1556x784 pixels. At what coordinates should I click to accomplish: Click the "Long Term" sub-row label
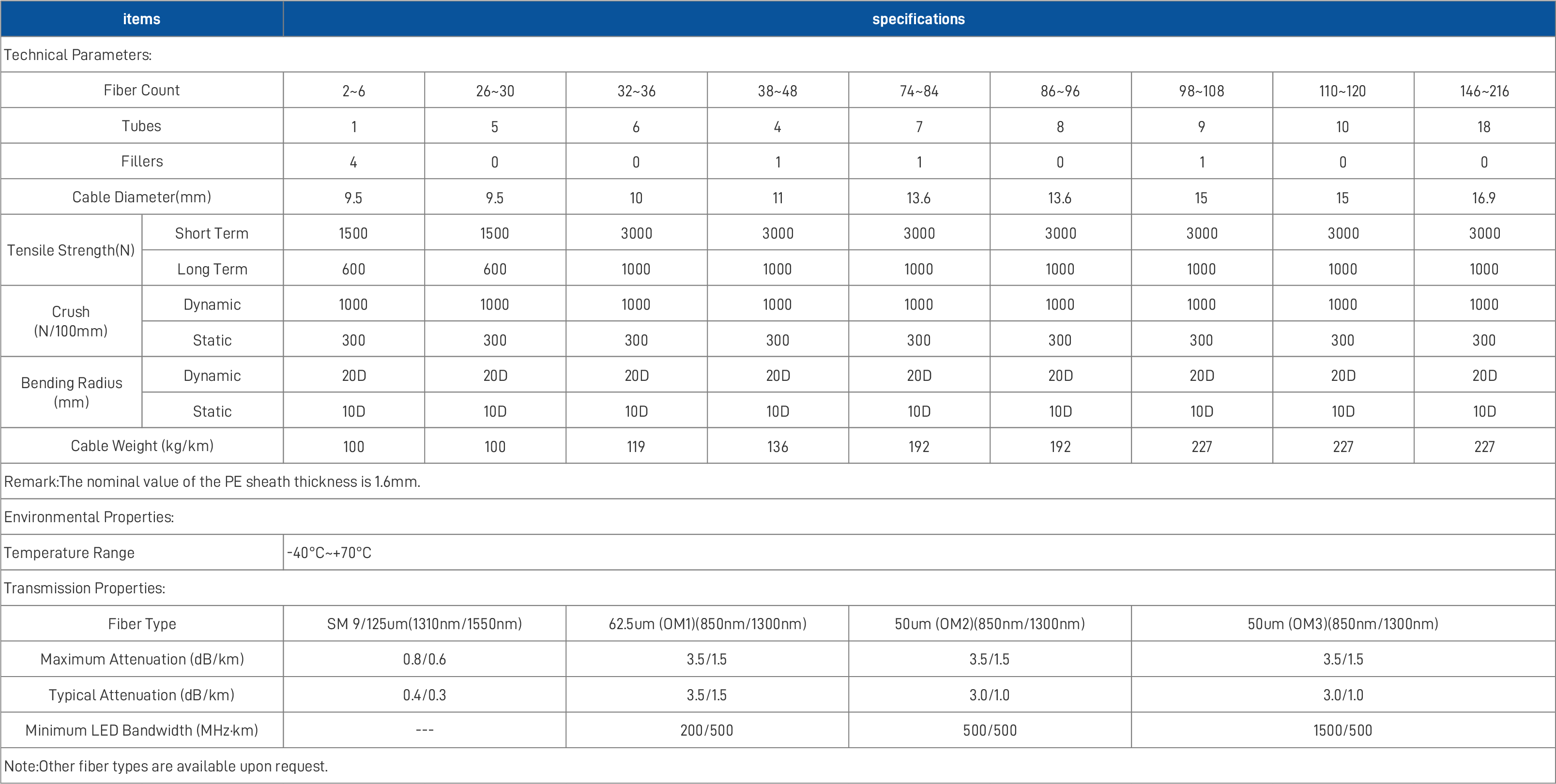click(x=212, y=269)
